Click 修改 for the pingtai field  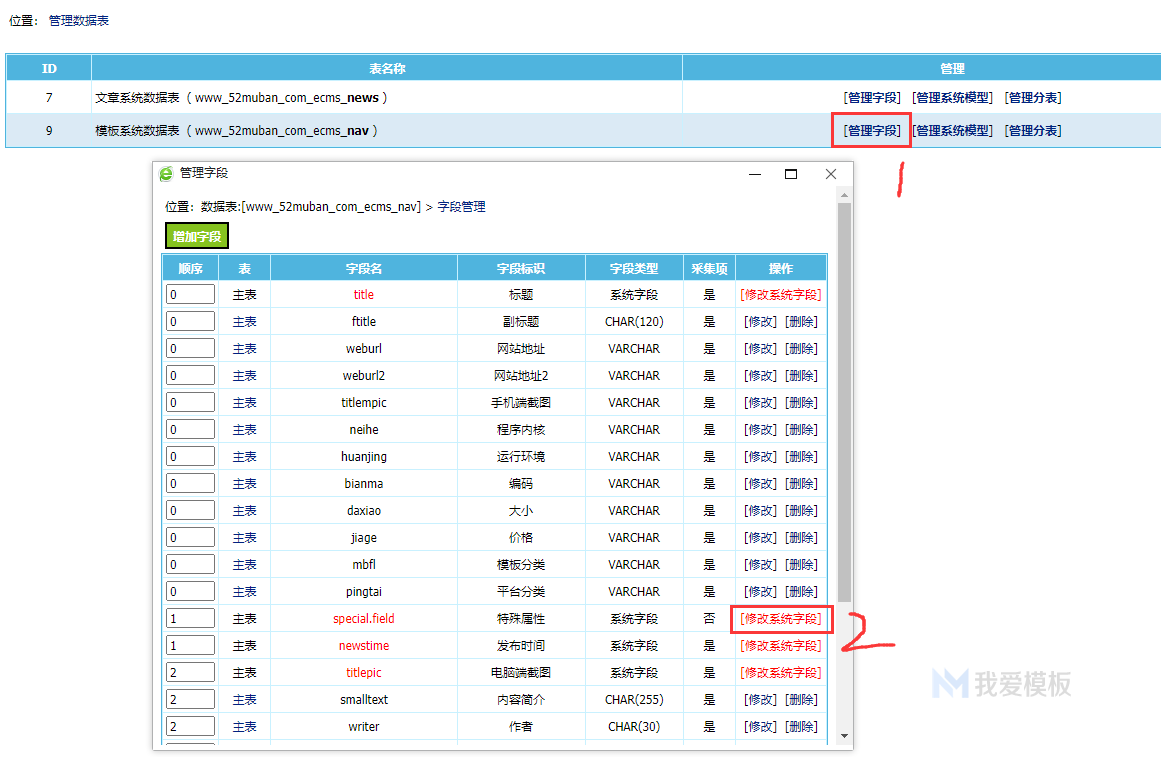tap(760, 592)
